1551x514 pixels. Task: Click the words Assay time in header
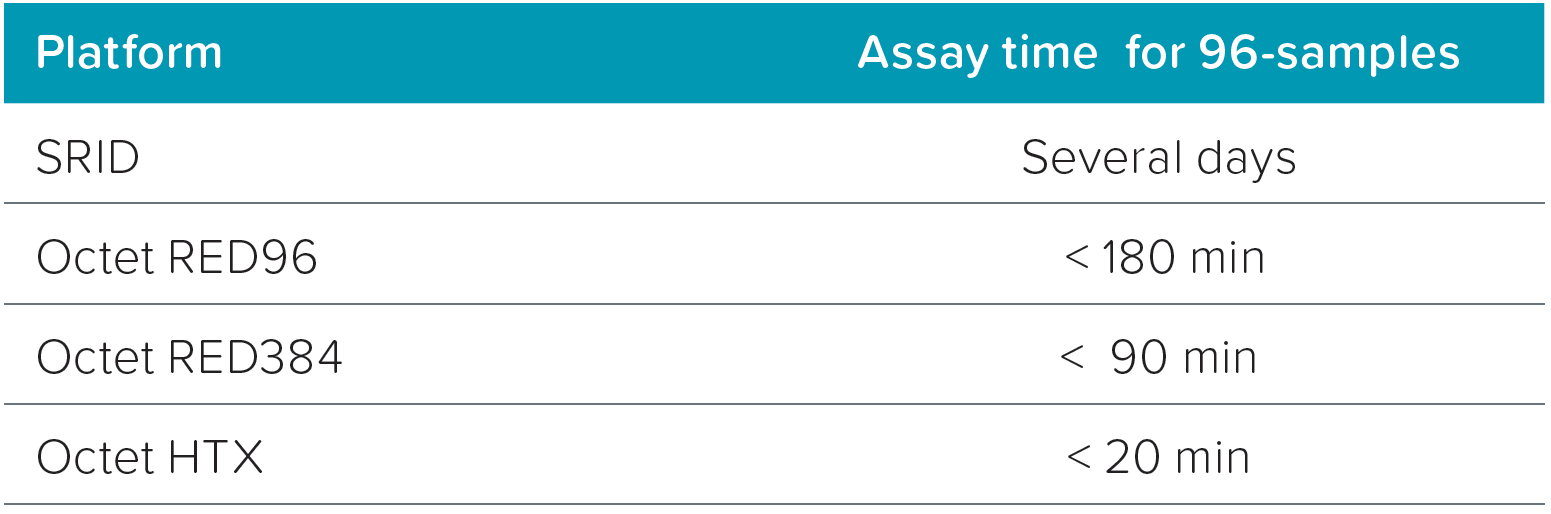977,53
